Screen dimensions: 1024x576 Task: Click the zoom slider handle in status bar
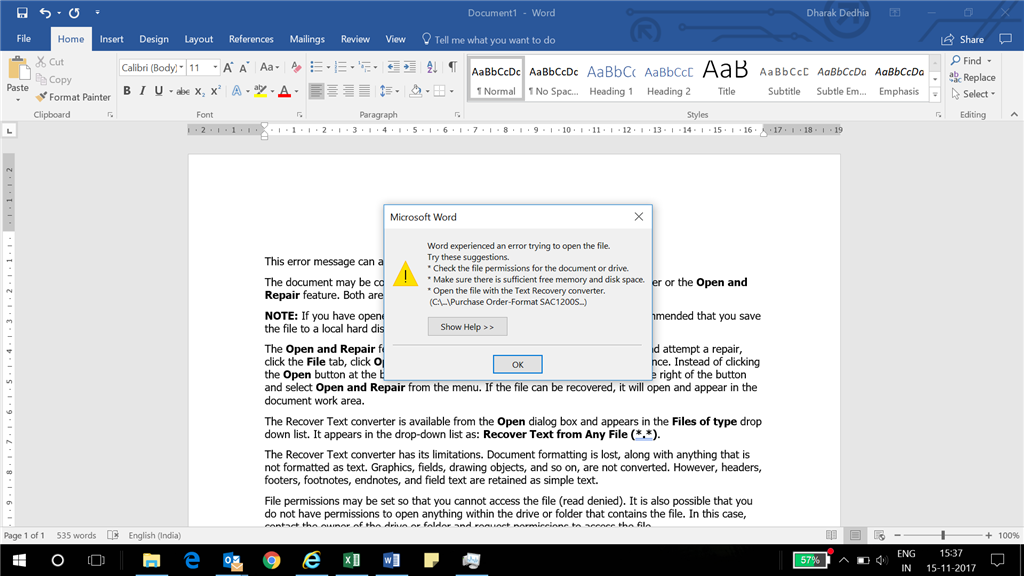click(942, 536)
